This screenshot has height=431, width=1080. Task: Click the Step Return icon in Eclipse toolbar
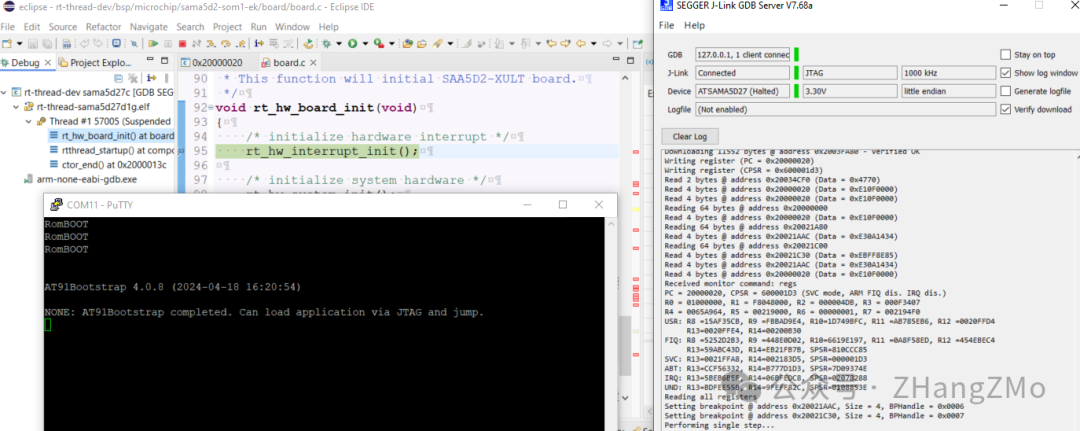tap(240, 43)
